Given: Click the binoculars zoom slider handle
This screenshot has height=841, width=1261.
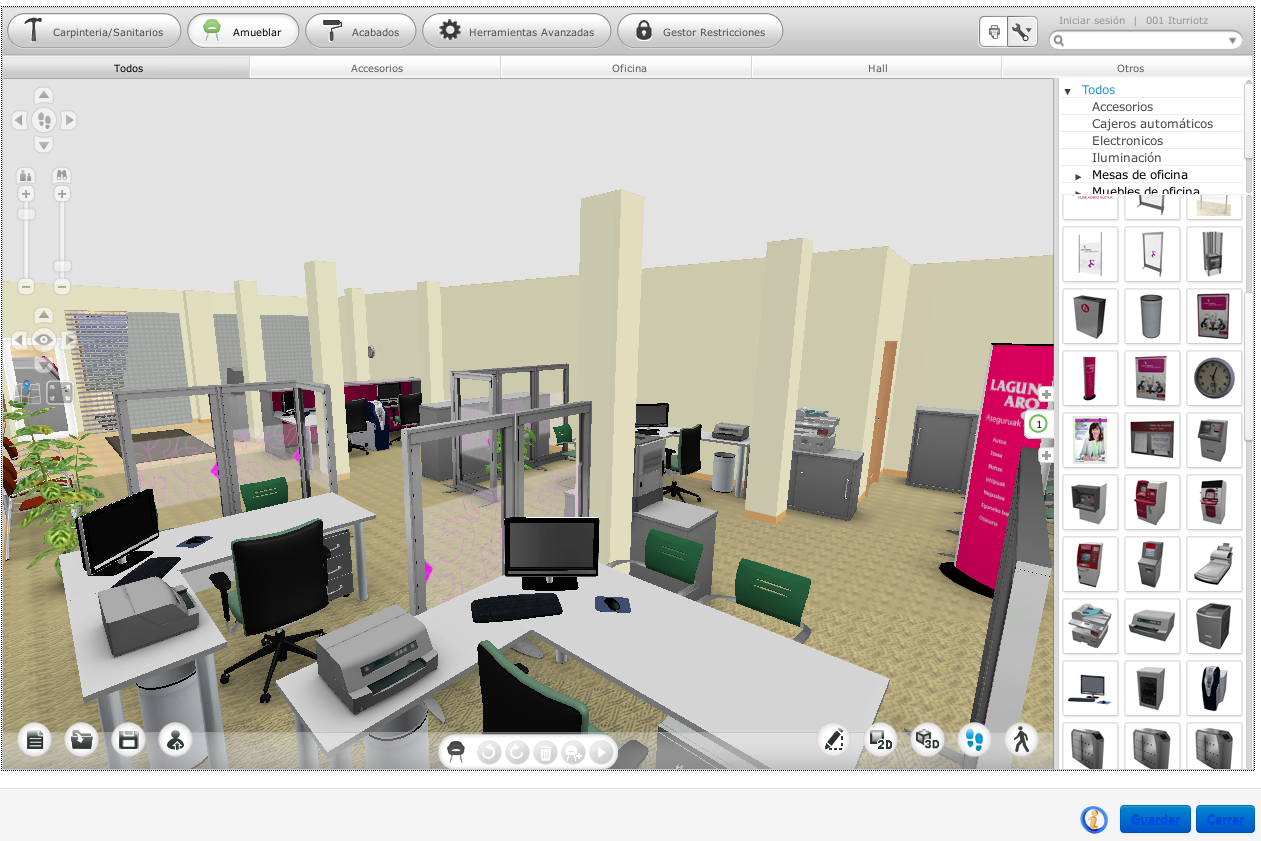Looking at the screenshot, I should 62,267.
